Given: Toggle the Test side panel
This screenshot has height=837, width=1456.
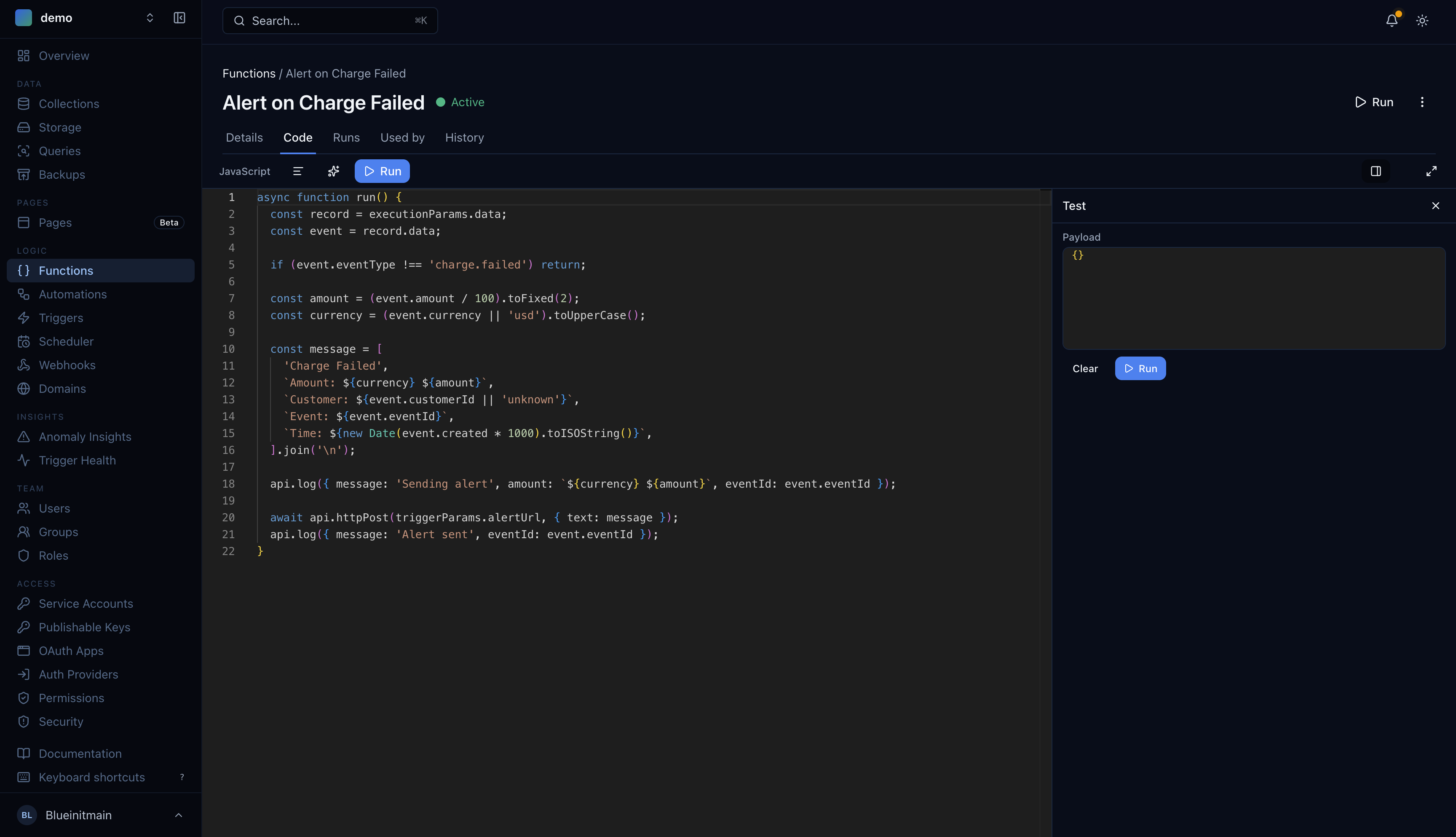Looking at the screenshot, I should 1376,171.
